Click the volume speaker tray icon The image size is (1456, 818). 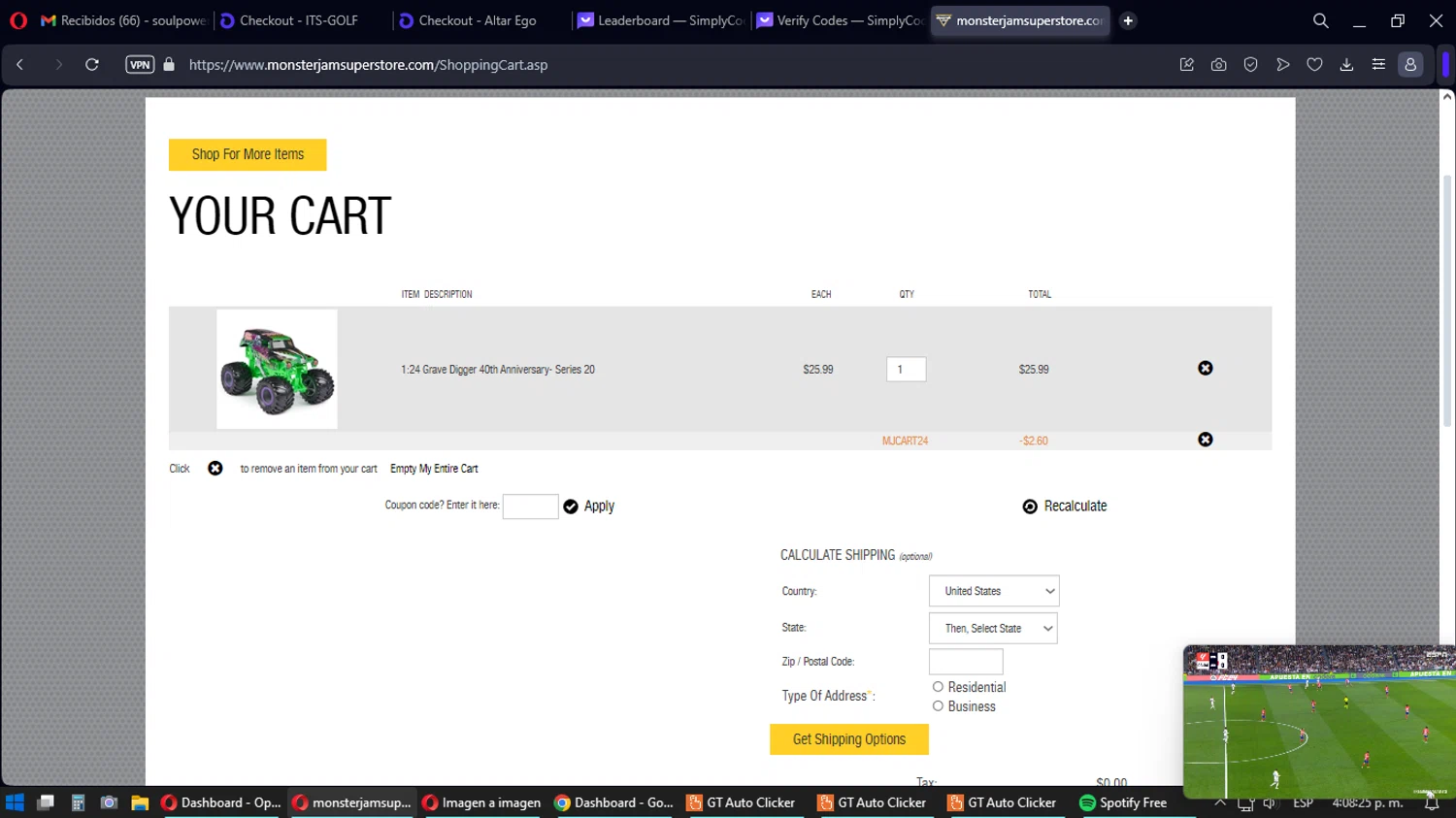point(1270,802)
